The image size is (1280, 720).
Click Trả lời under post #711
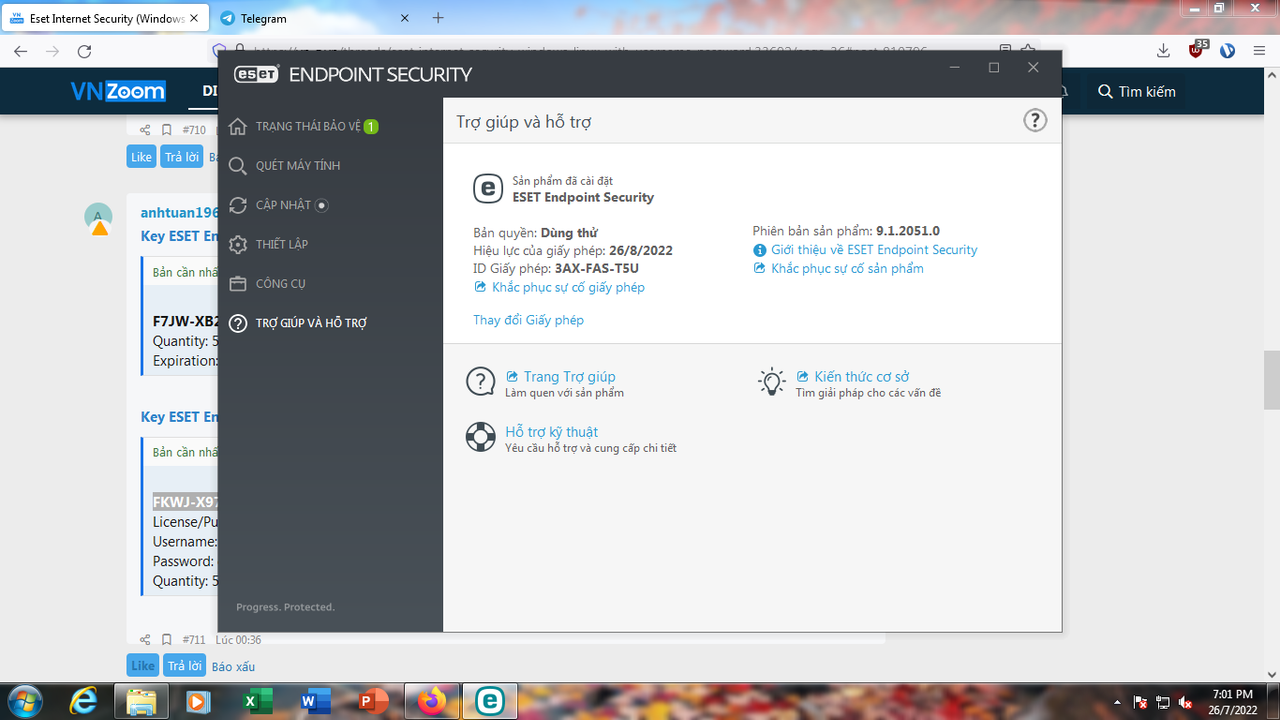[184, 666]
